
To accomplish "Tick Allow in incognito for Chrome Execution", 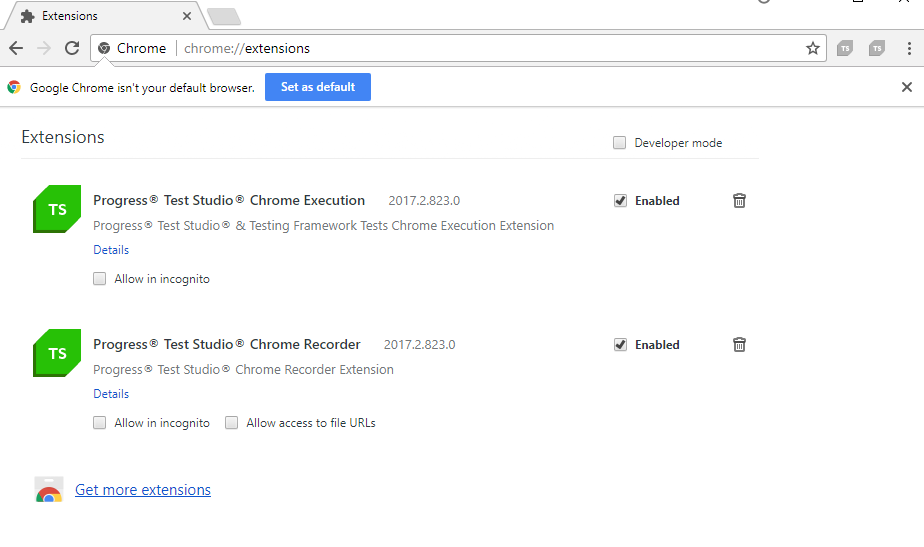I will pos(100,279).
